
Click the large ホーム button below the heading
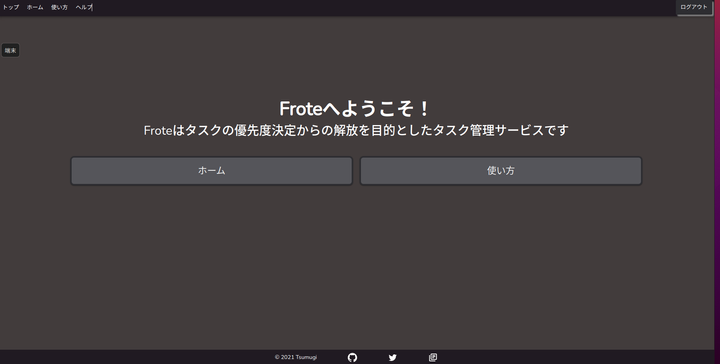tap(211, 171)
